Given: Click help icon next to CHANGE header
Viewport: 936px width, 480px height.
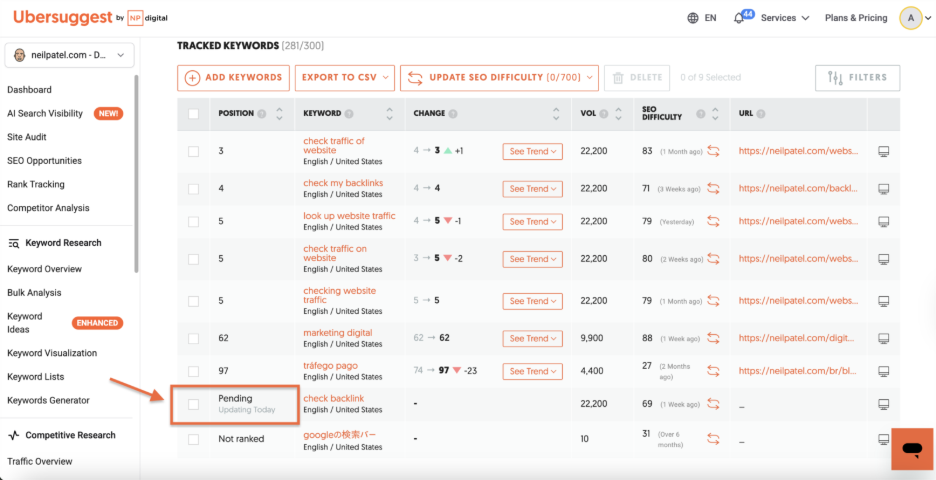Looking at the screenshot, I should point(452,113).
